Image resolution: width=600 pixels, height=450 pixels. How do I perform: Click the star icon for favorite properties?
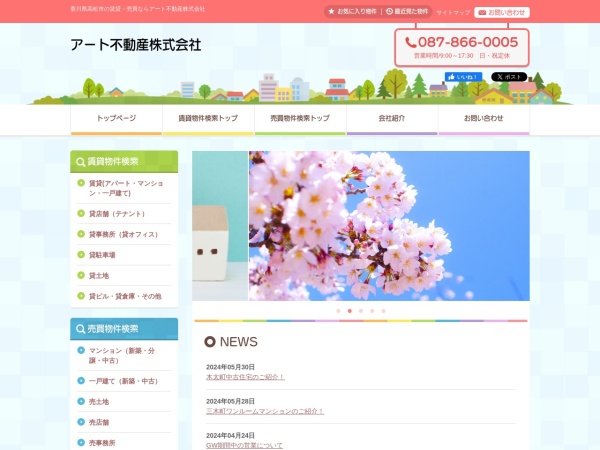[x=331, y=11]
